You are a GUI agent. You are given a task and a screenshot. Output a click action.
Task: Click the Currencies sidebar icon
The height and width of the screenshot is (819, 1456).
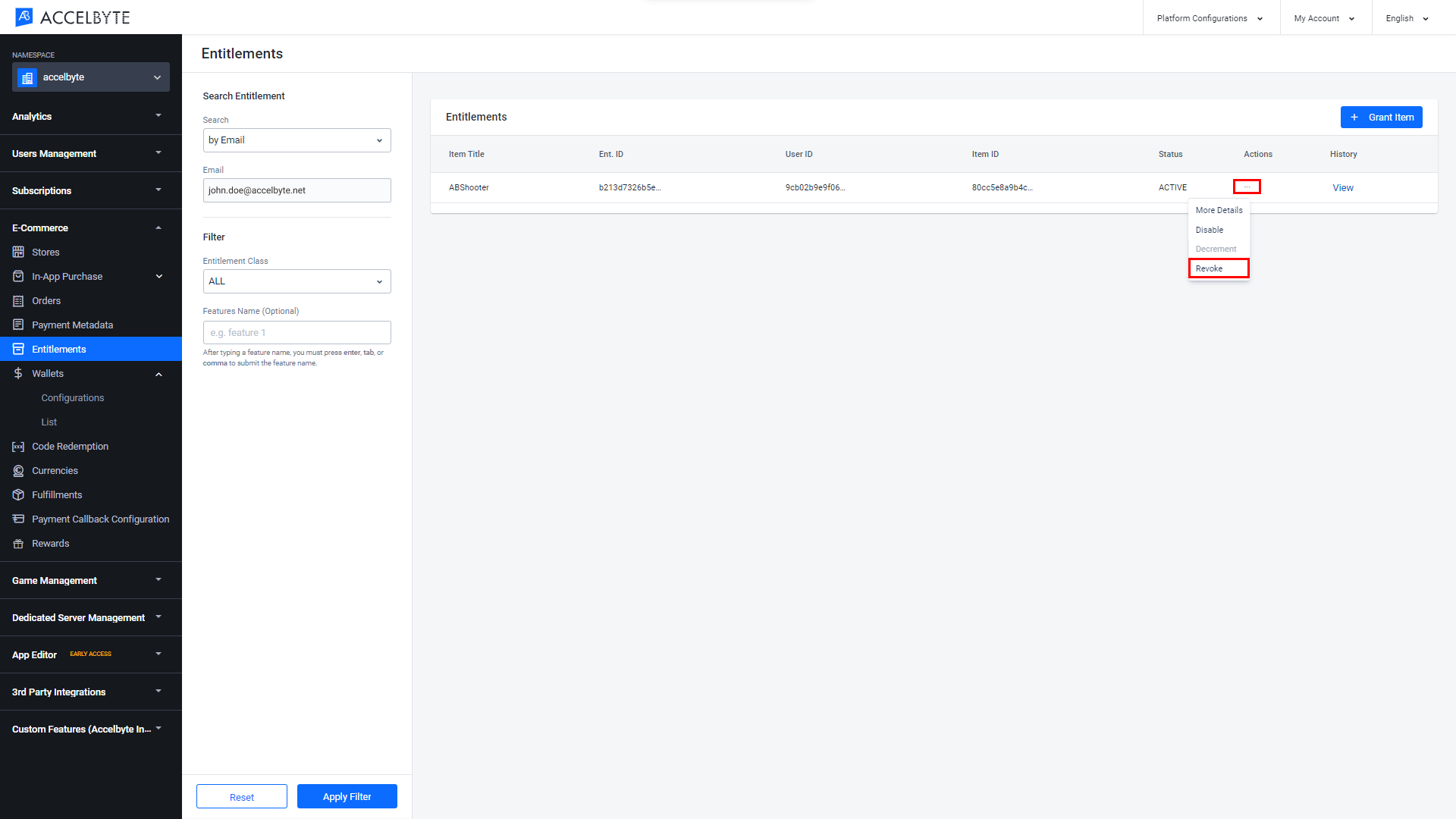tap(18, 470)
